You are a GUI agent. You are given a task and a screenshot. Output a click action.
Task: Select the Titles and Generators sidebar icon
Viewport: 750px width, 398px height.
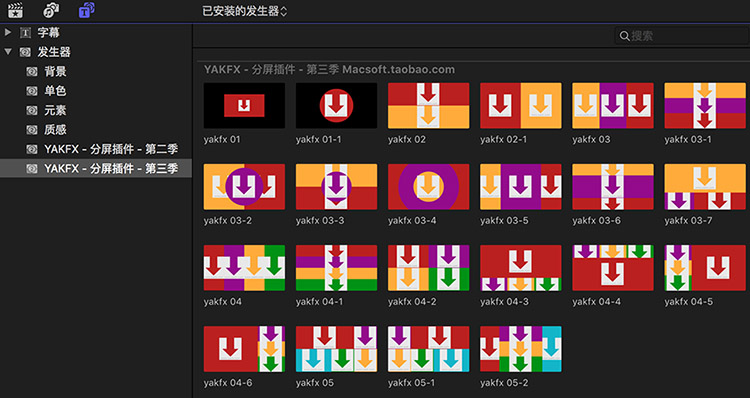(x=87, y=10)
